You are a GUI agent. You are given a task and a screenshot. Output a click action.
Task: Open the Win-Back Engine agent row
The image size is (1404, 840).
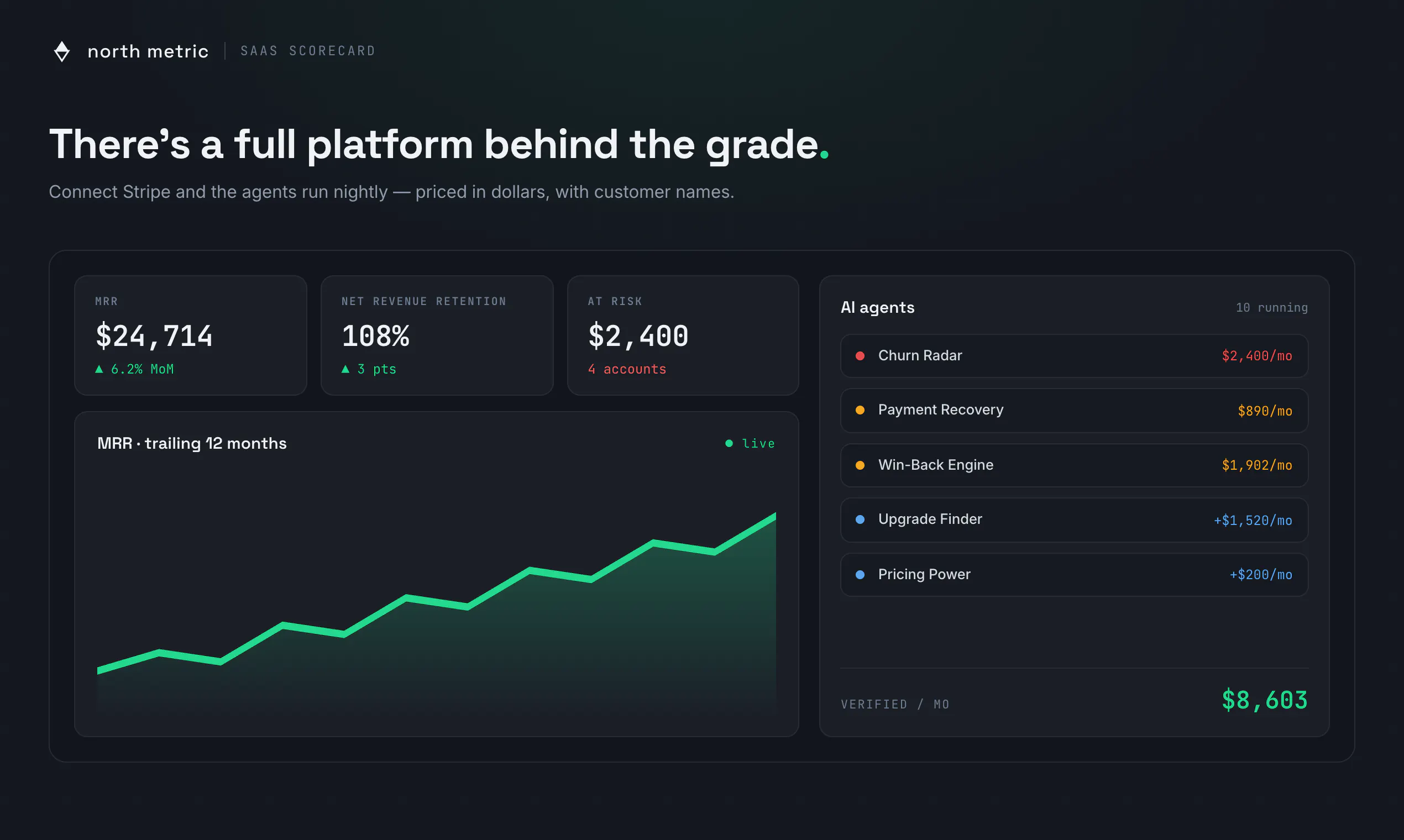1075,465
